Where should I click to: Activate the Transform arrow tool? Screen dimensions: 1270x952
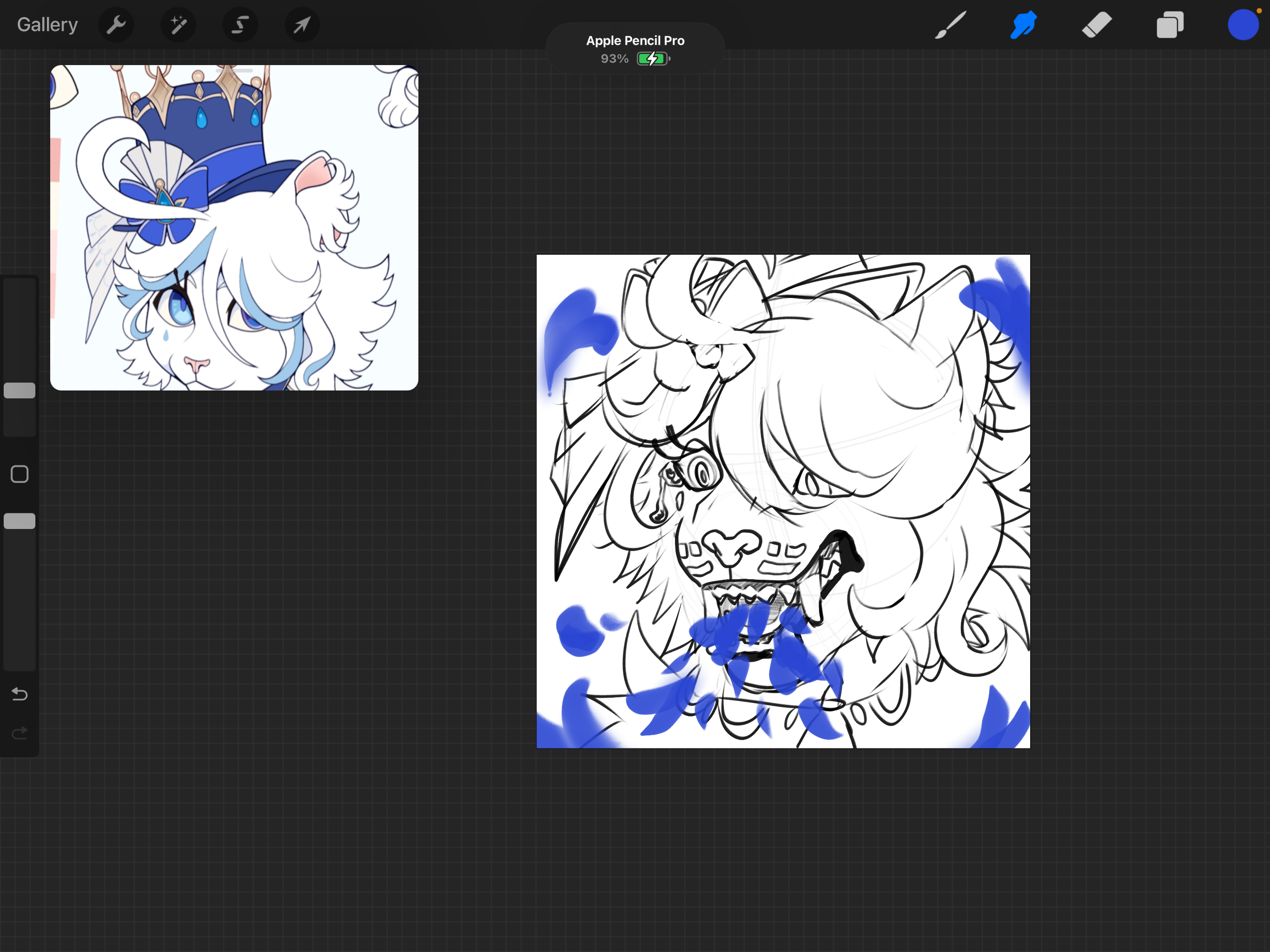point(302,25)
